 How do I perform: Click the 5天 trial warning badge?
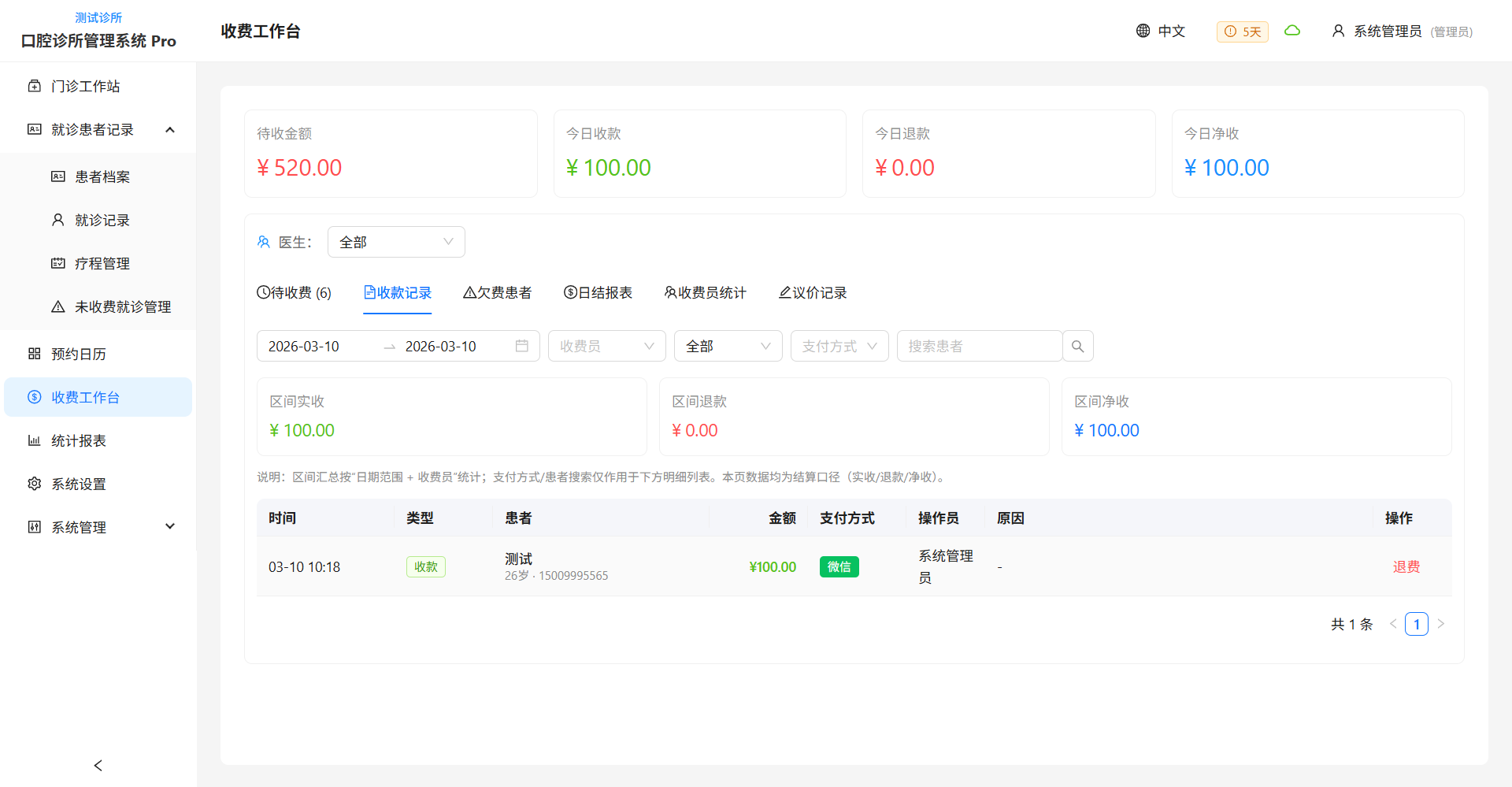pos(1242,32)
